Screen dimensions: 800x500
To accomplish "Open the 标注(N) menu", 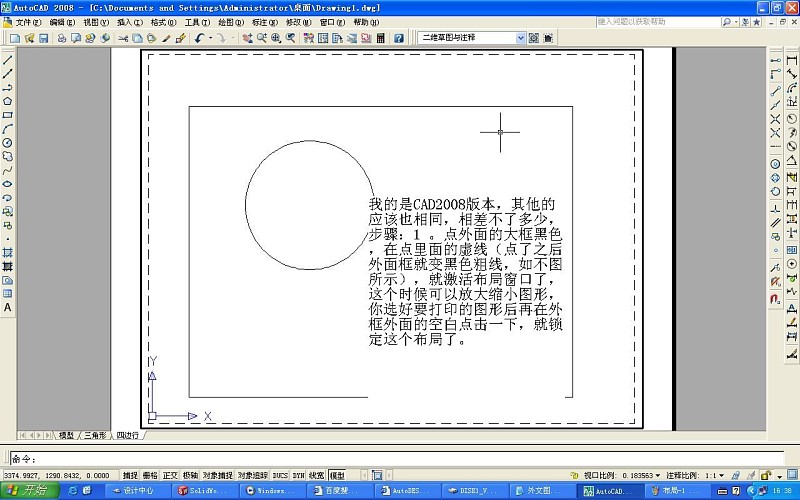I will pyautogui.click(x=265, y=22).
